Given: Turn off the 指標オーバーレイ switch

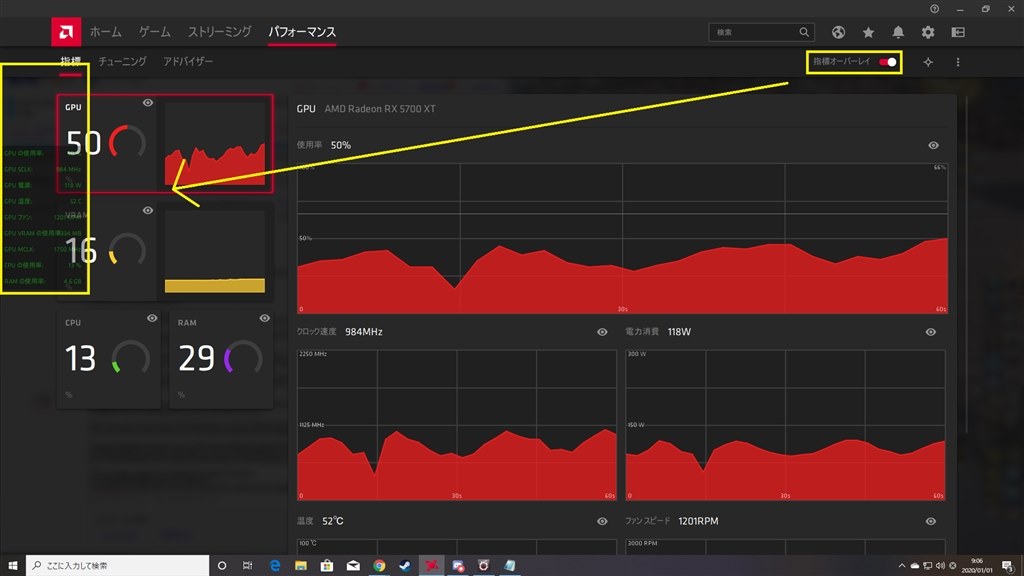Looking at the screenshot, I should tap(888, 62).
